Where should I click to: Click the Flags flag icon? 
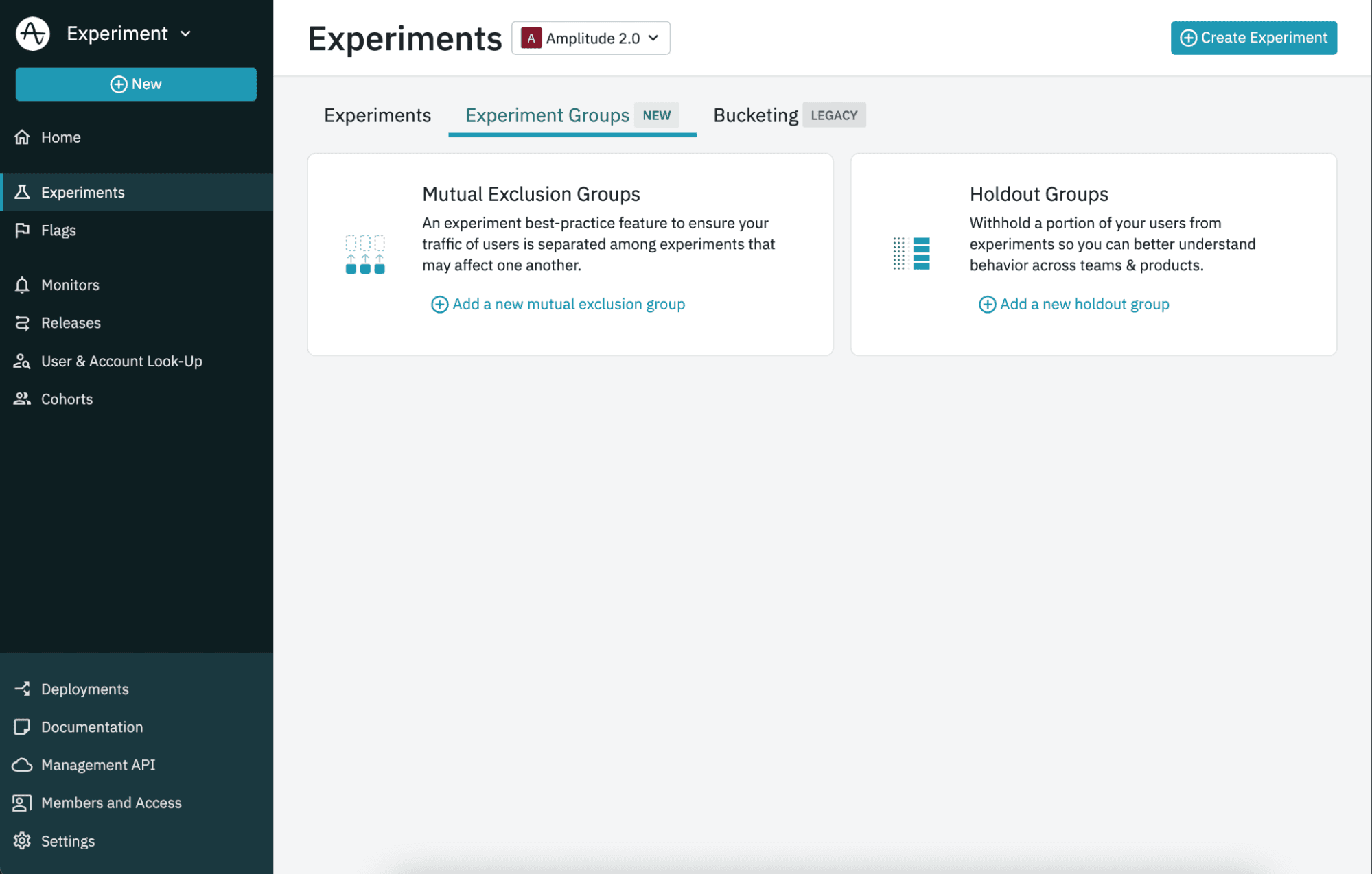click(x=22, y=231)
